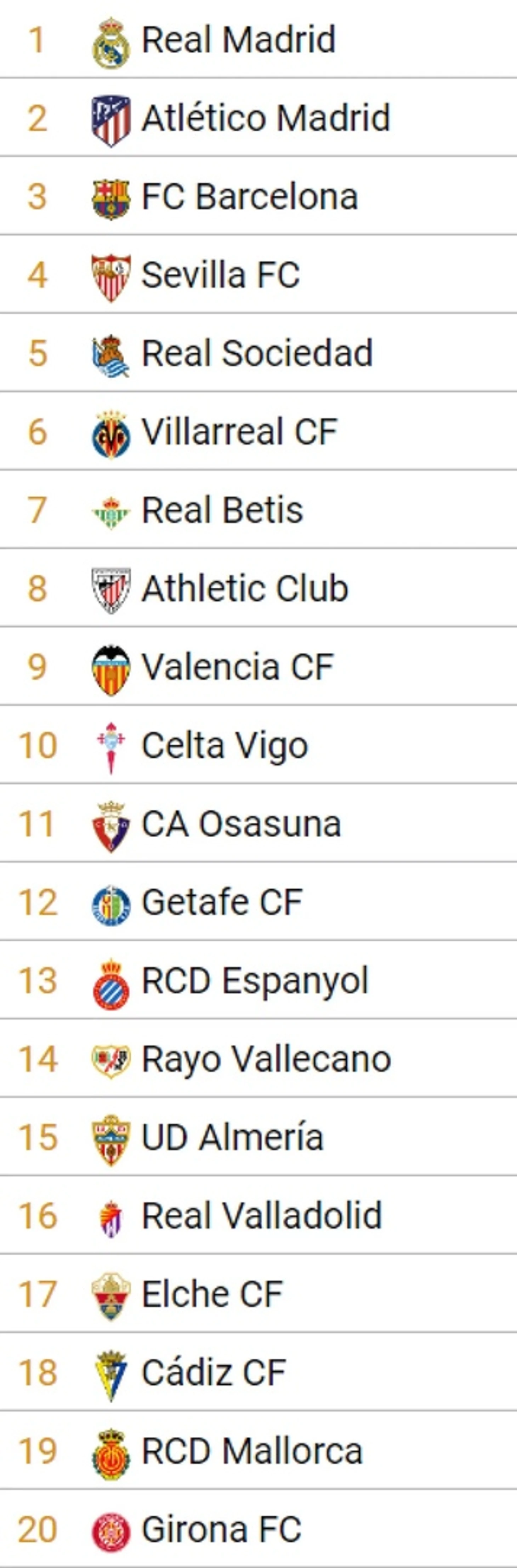The image size is (517, 1568).
Task: Open the Getafe CF team name
Action: click(x=222, y=902)
